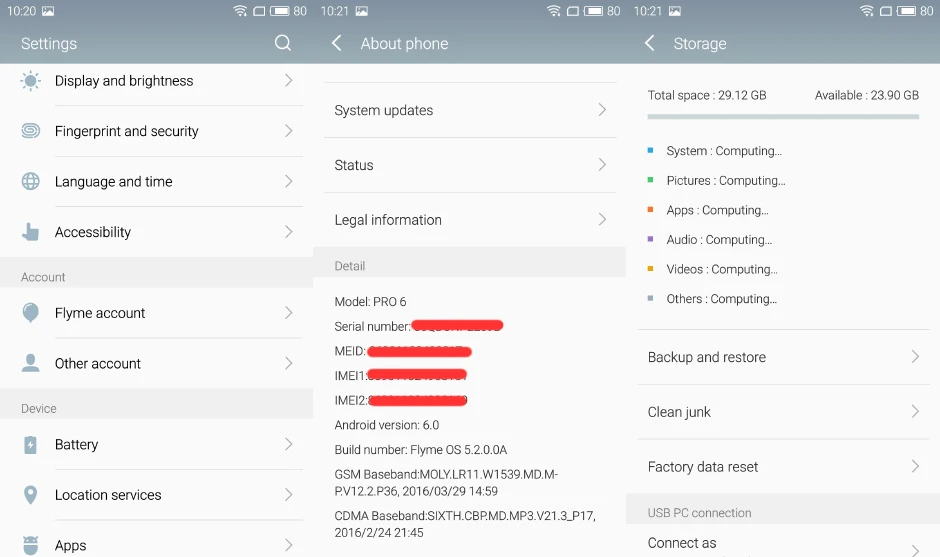Viewport: 940px width, 557px height.
Task: Open System updates in About phone
Action: pos(470,110)
